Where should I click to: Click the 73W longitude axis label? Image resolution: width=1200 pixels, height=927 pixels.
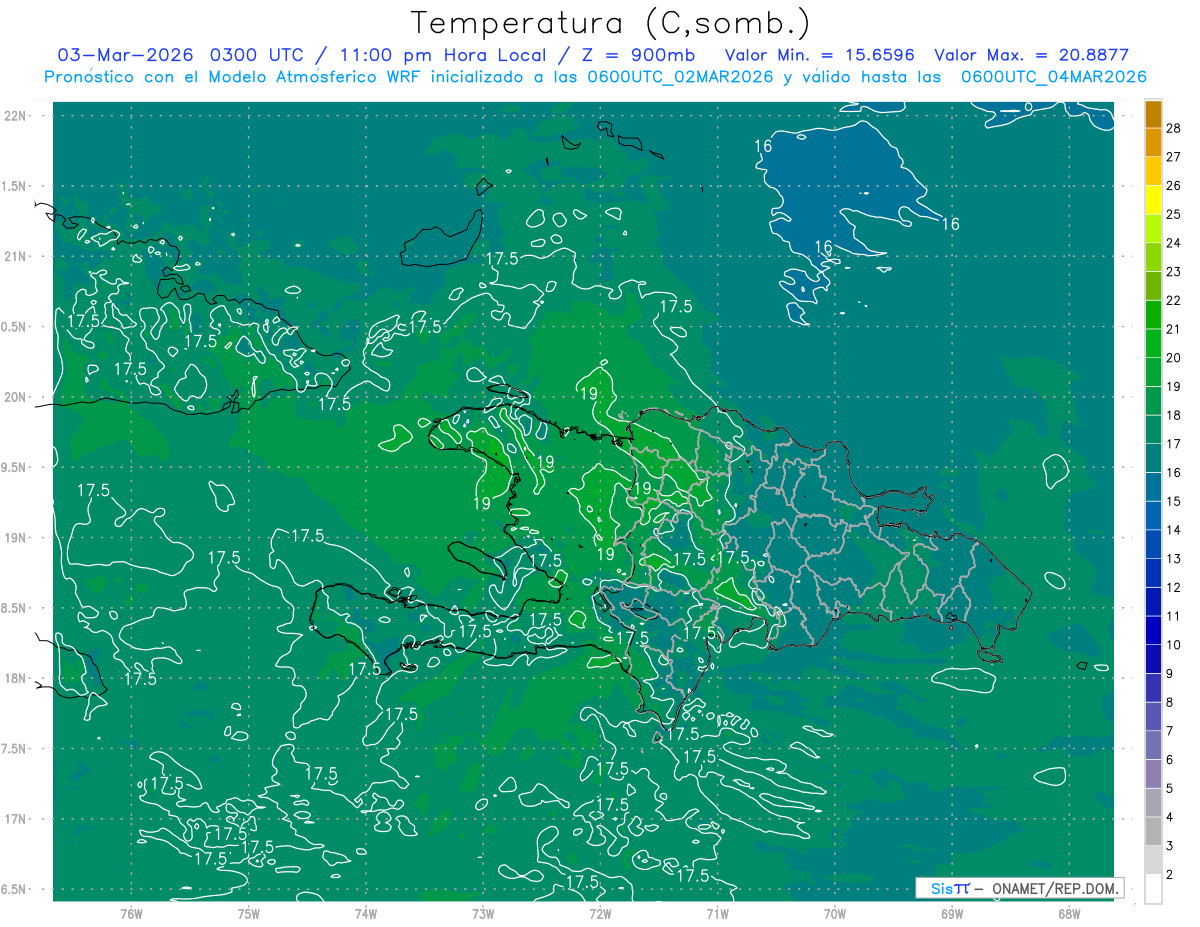tap(483, 913)
